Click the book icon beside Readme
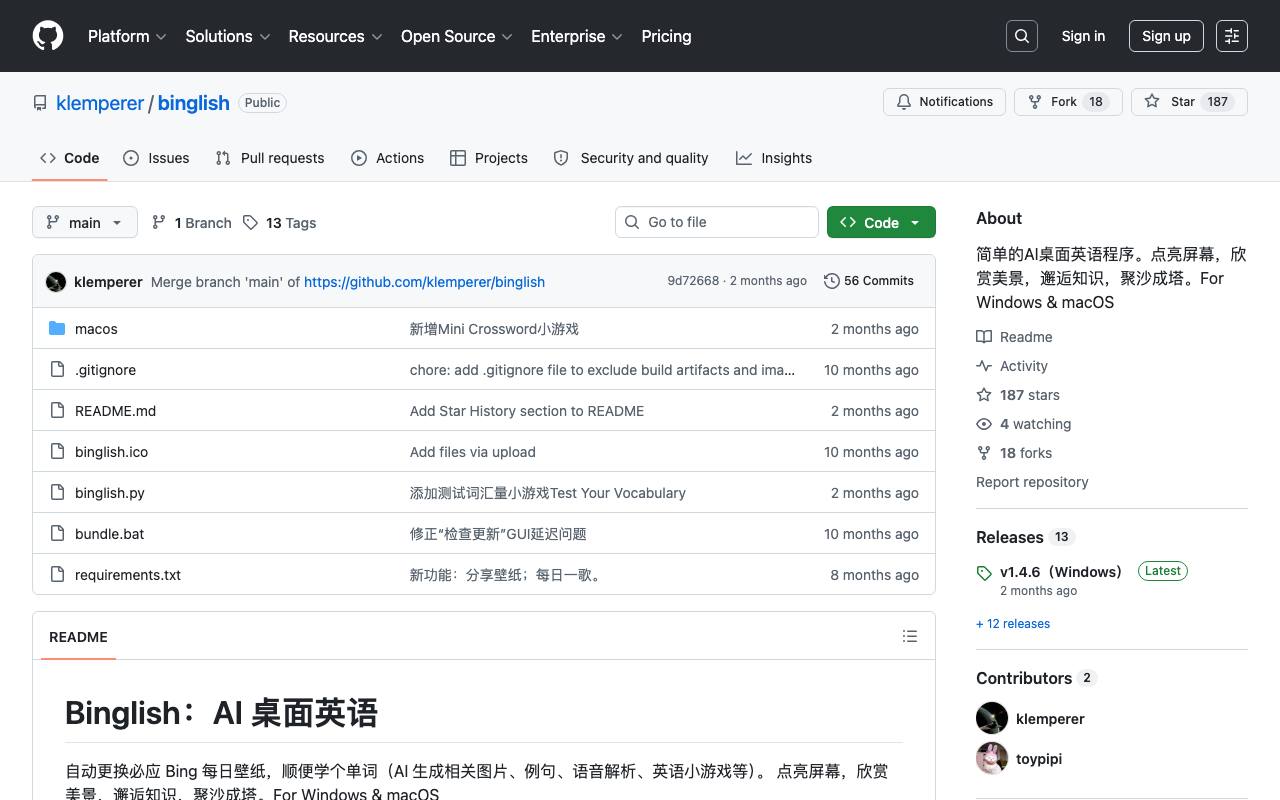Image resolution: width=1280 pixels, height=800 pixels. click(x=984, y=337)
